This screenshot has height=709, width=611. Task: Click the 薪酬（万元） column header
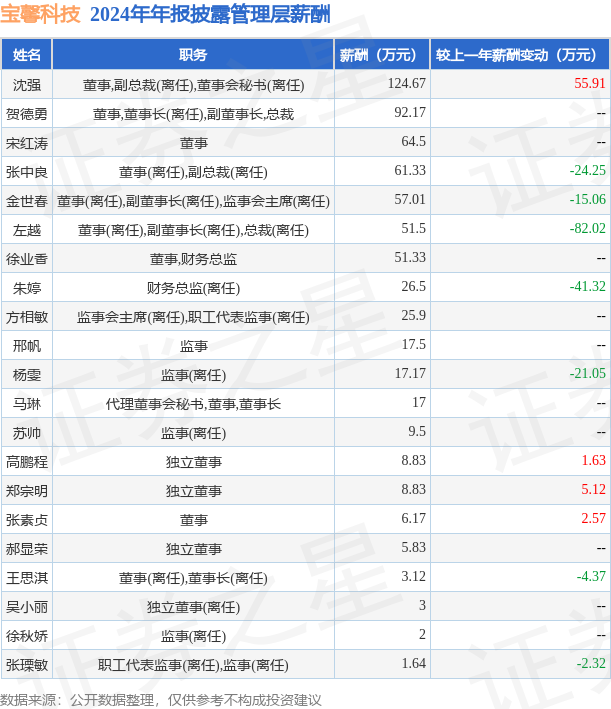[x=382, y=55]
